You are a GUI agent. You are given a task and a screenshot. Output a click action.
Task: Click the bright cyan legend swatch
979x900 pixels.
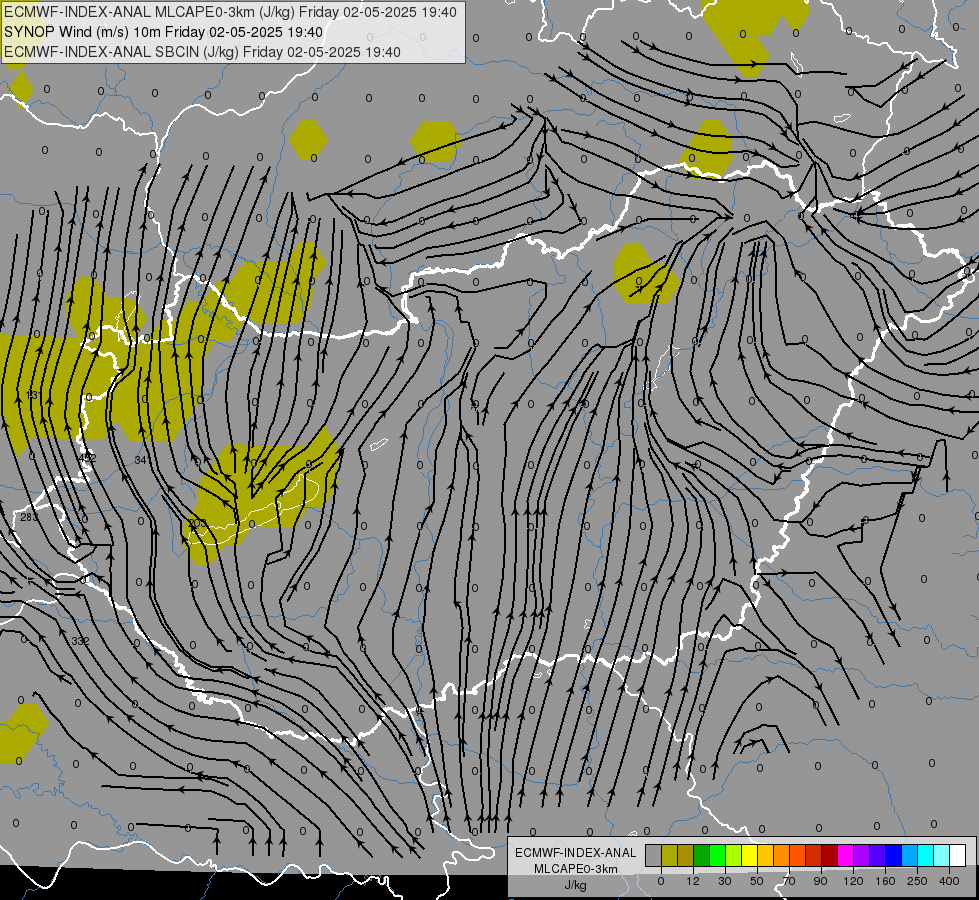coord(927,855)
